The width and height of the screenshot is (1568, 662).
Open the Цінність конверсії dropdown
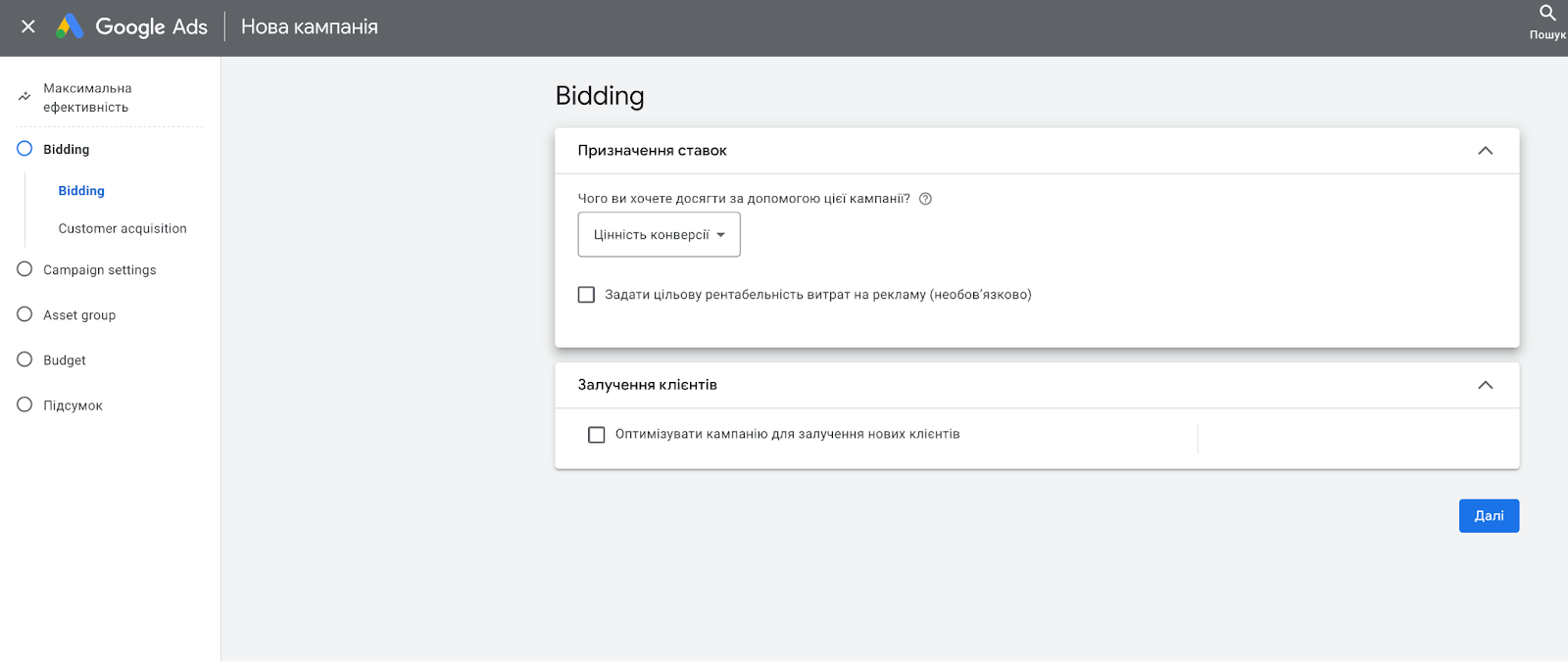click(x=659, y=235)
